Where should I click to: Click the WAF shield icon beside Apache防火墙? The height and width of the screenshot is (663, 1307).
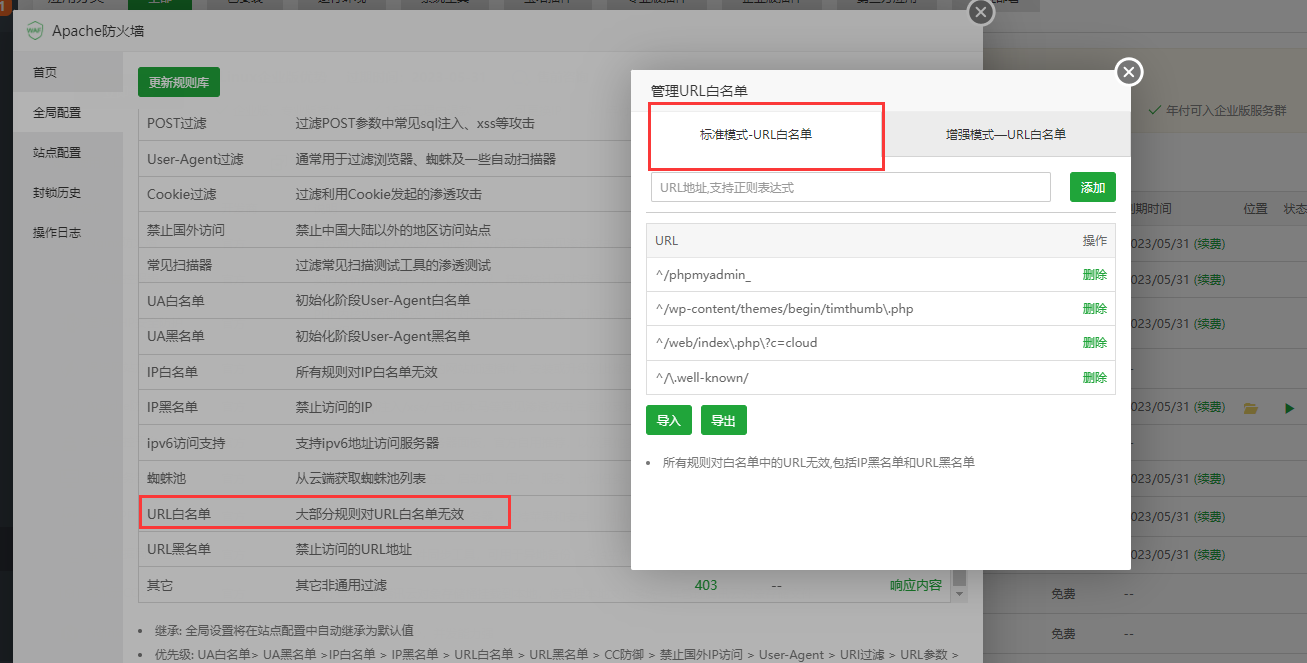[34, 31]
